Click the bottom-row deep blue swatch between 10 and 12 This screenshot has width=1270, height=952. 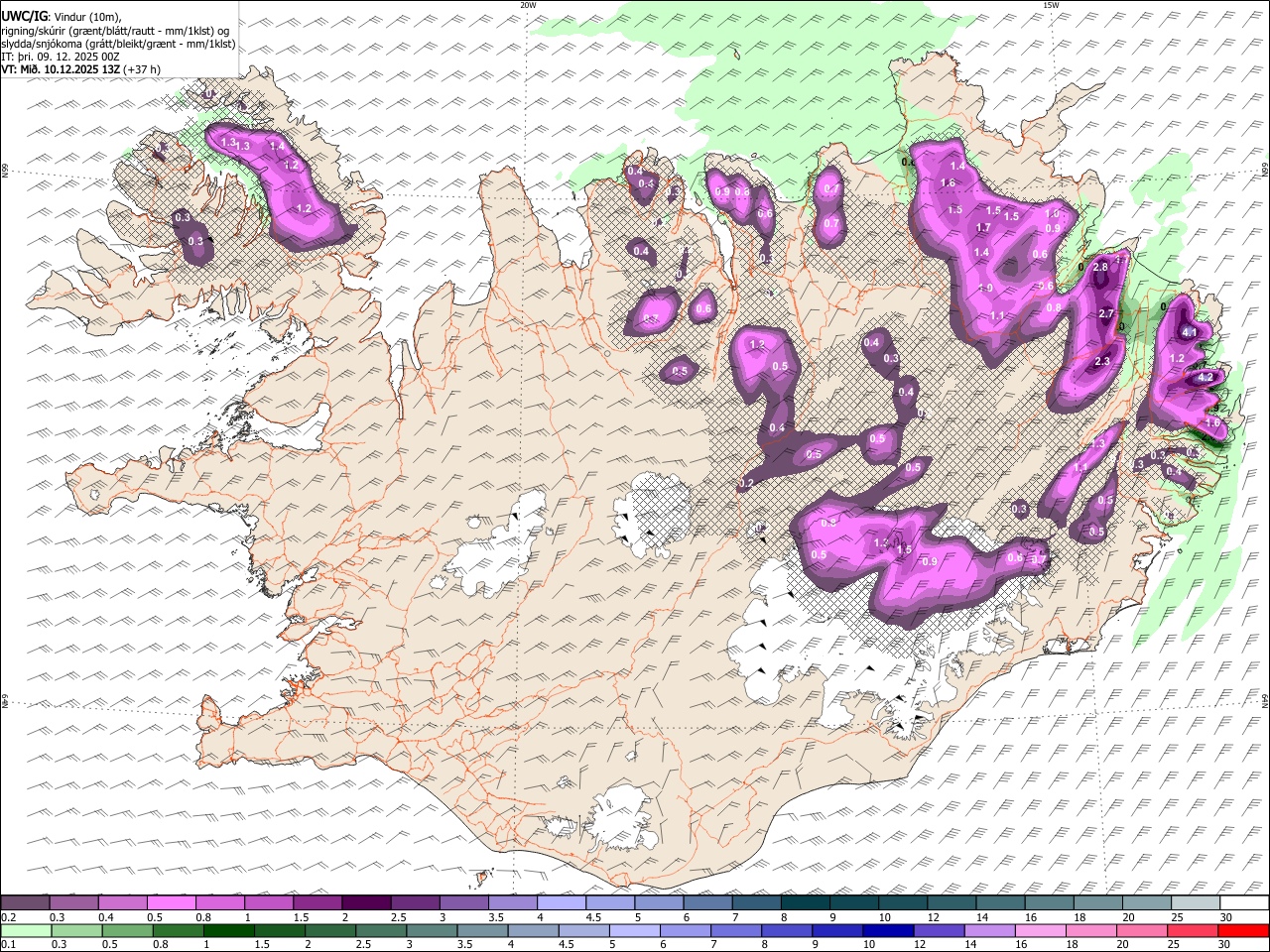pyautogui.click(x=888, y=930)
